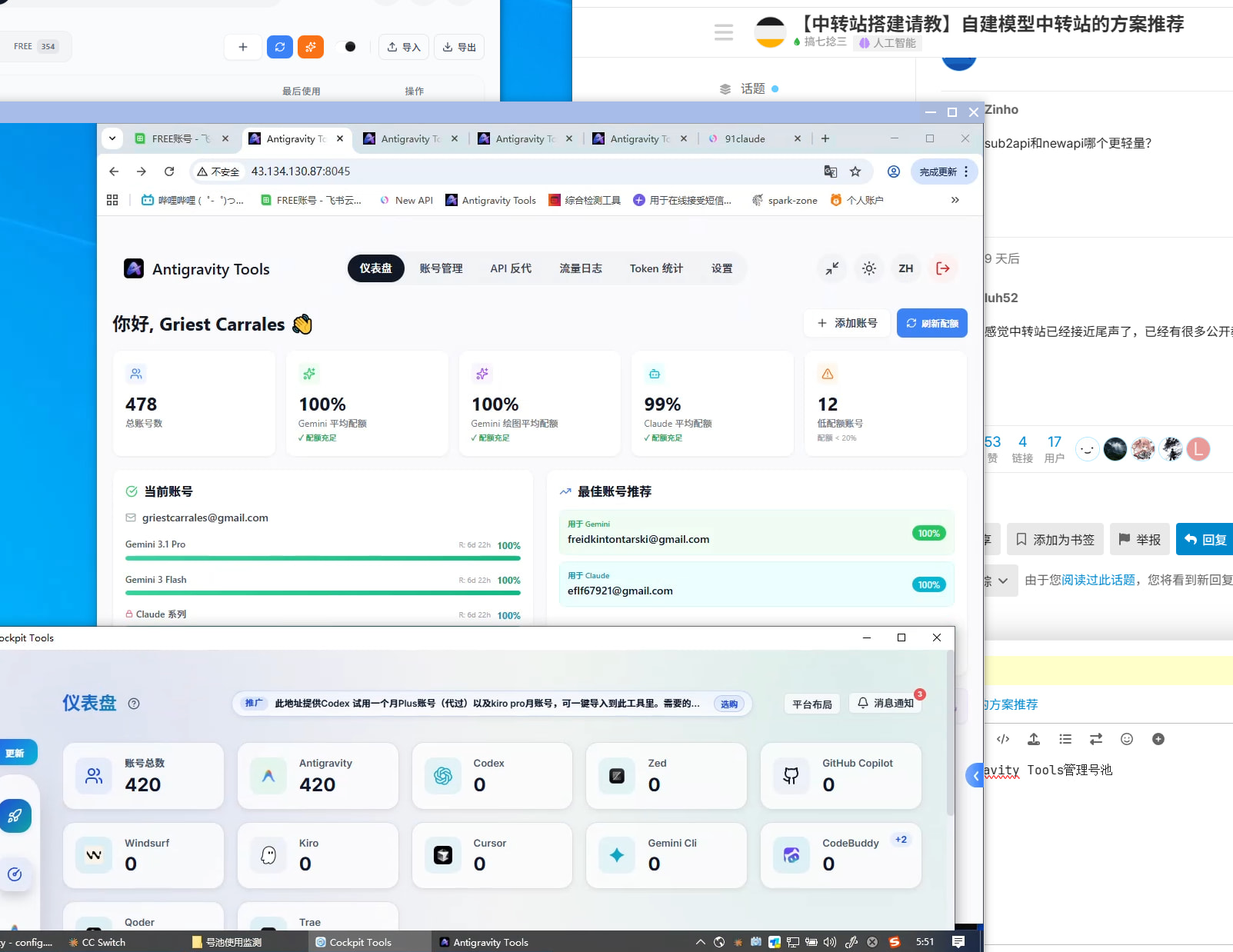Screen dimensions: 1233x952
Task: Click the 刷新配额 button
Action: click(932, 323)
